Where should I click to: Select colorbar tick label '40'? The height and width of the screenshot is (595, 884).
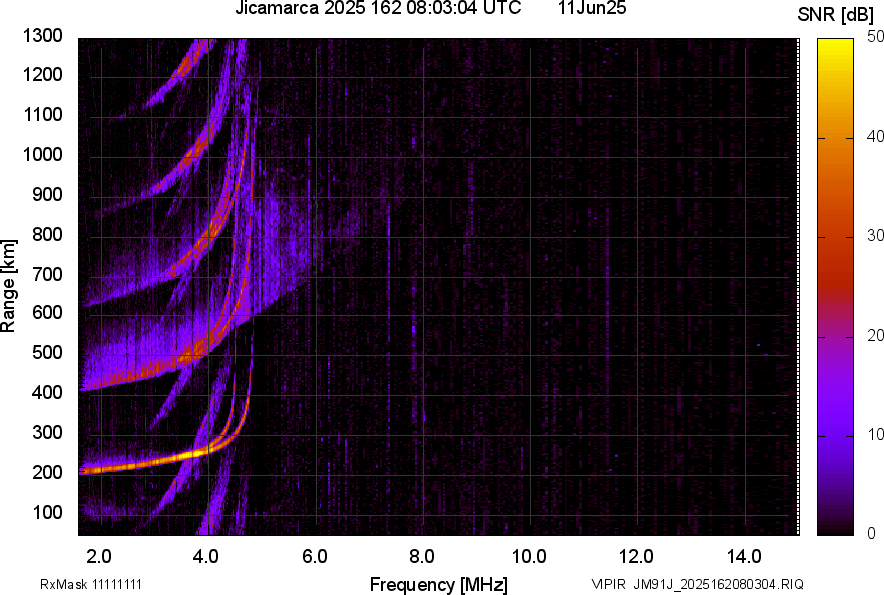tap(875, 136)
